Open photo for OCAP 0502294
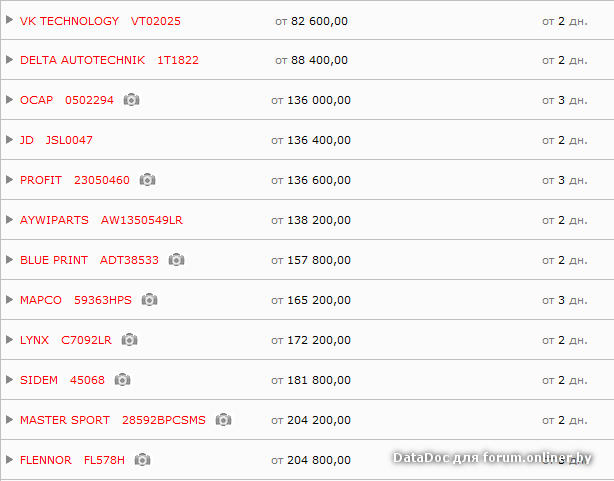The height and width of the screenshot is (481, 614). (132, 100)
